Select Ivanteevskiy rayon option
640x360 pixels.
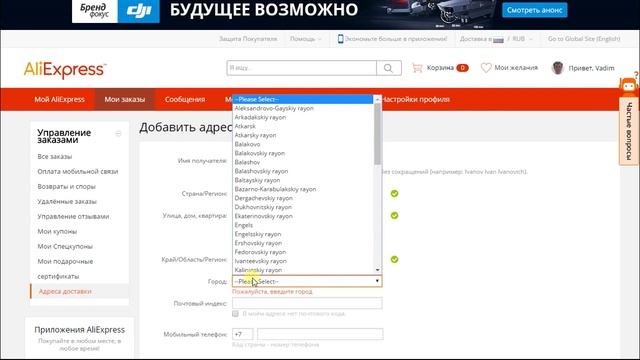[x=303, y=261]
